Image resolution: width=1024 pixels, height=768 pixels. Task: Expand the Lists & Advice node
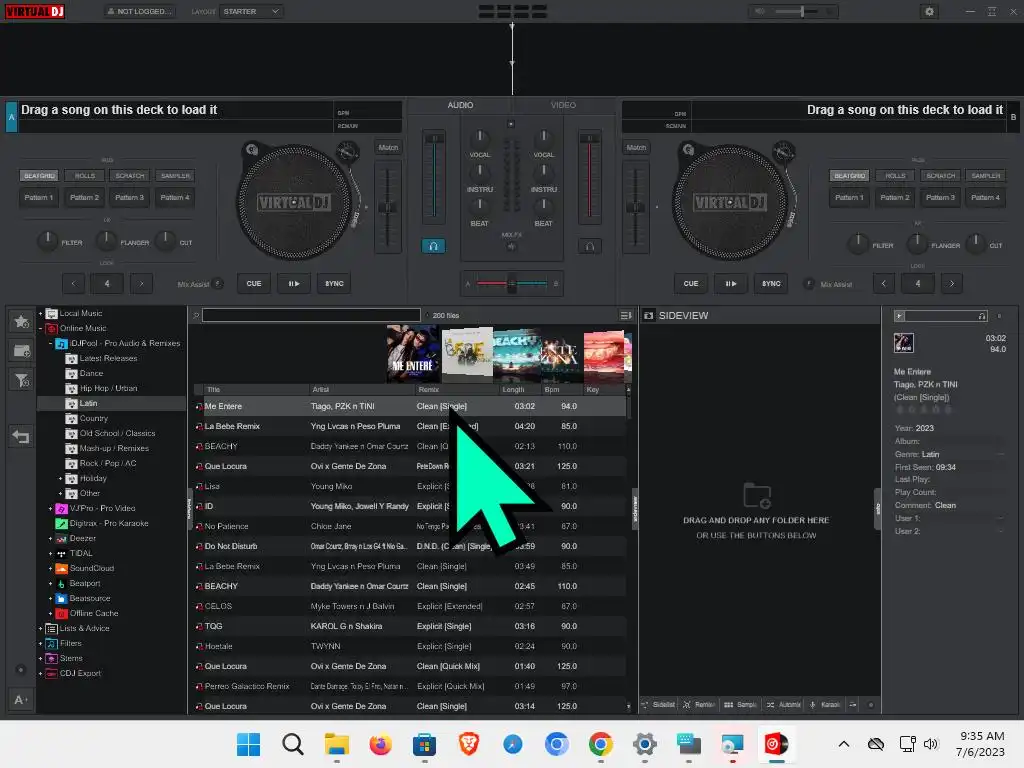point(40,629)
